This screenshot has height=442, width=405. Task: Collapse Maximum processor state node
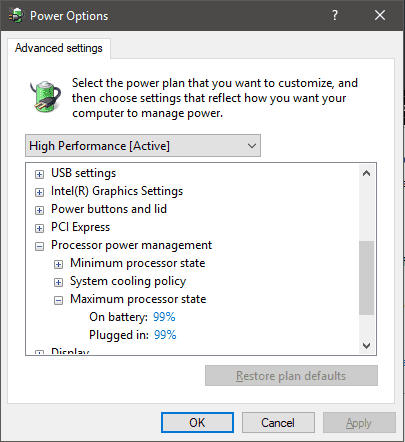click(58, 300)
